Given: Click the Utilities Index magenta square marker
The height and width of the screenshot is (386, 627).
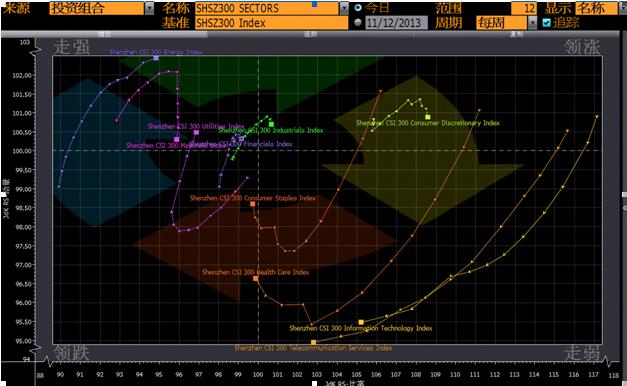Looking at the screenshot, I should pyautogui.click(x=196, y=132).
